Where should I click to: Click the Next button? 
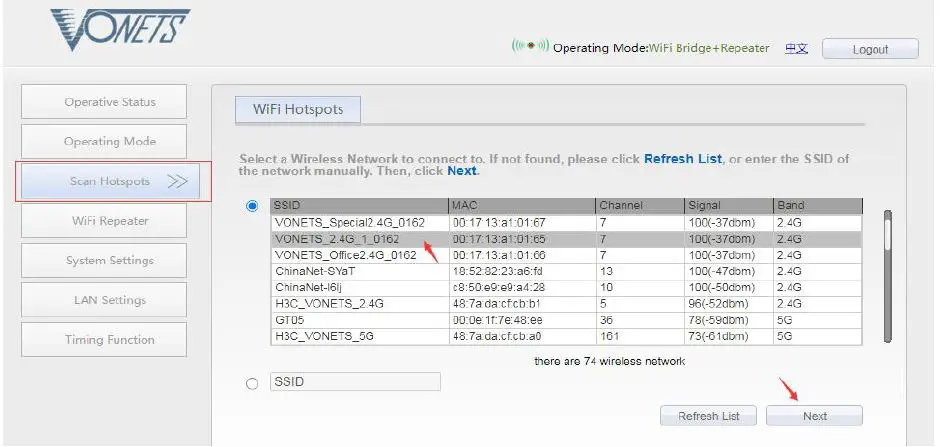pyautogui.click(x=815, y=416)
